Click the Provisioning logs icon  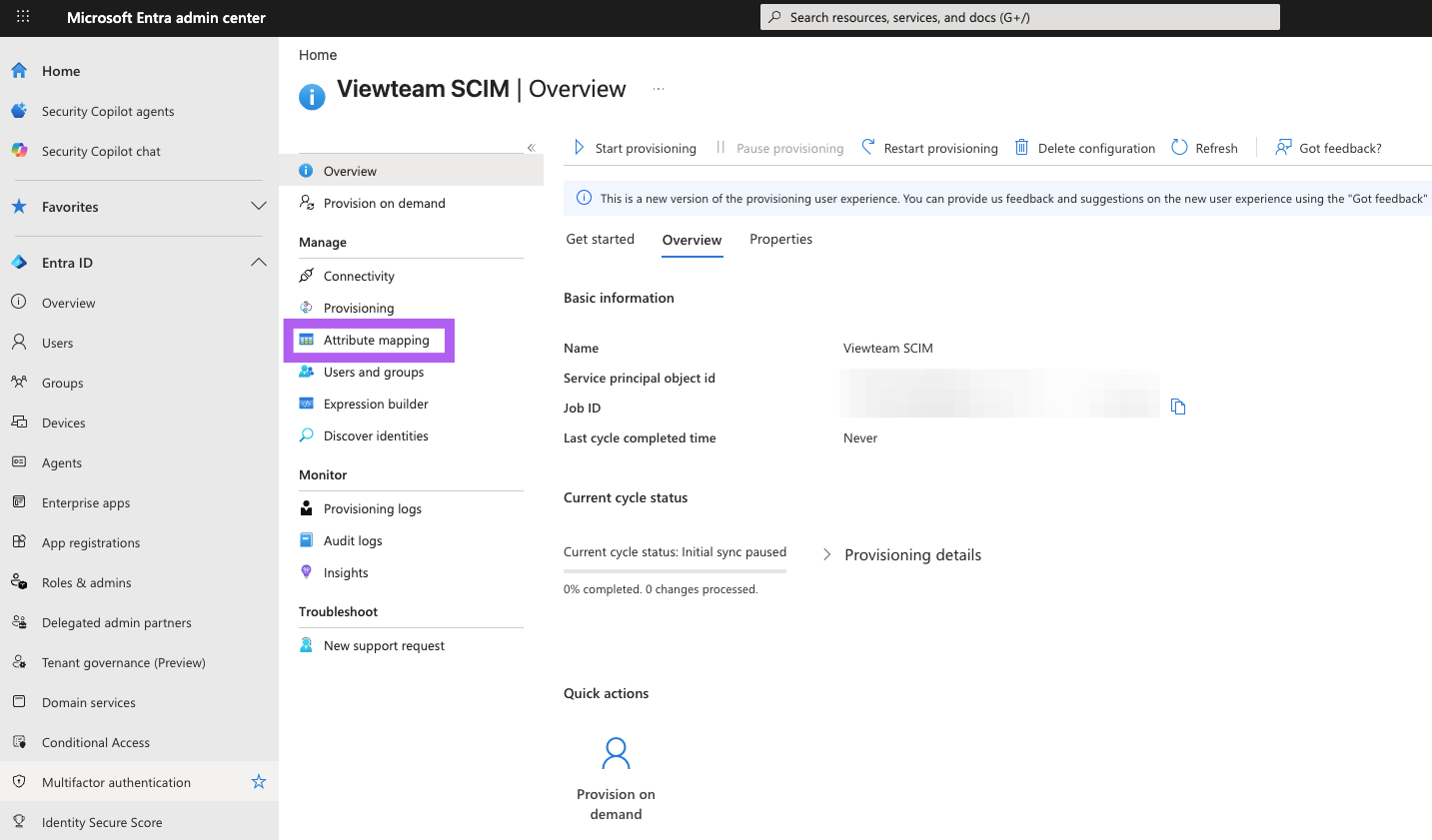click(x=307, y=508)
